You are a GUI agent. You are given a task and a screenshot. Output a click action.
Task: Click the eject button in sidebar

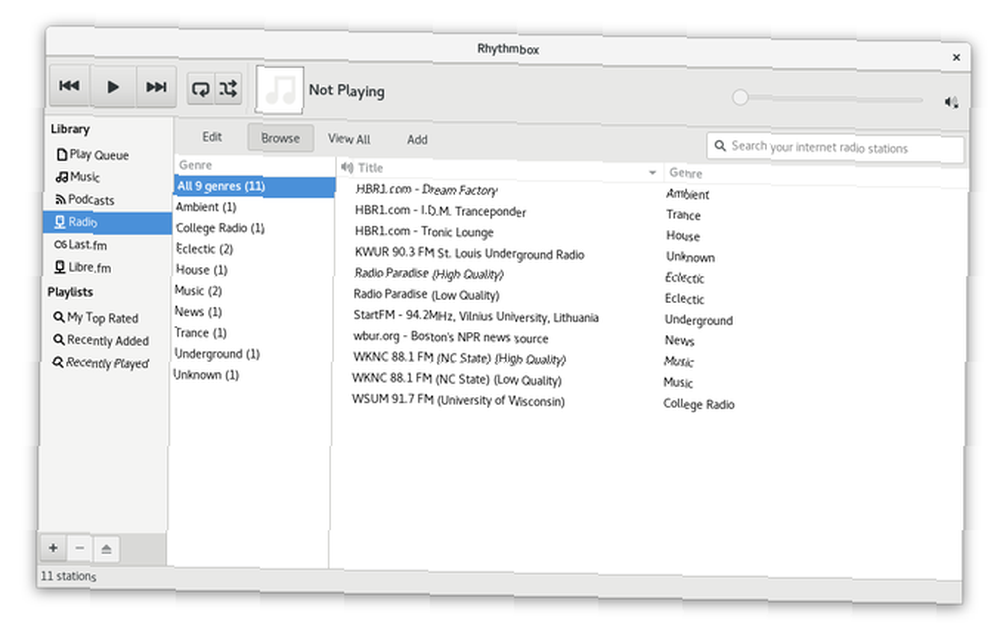(106, 549)
